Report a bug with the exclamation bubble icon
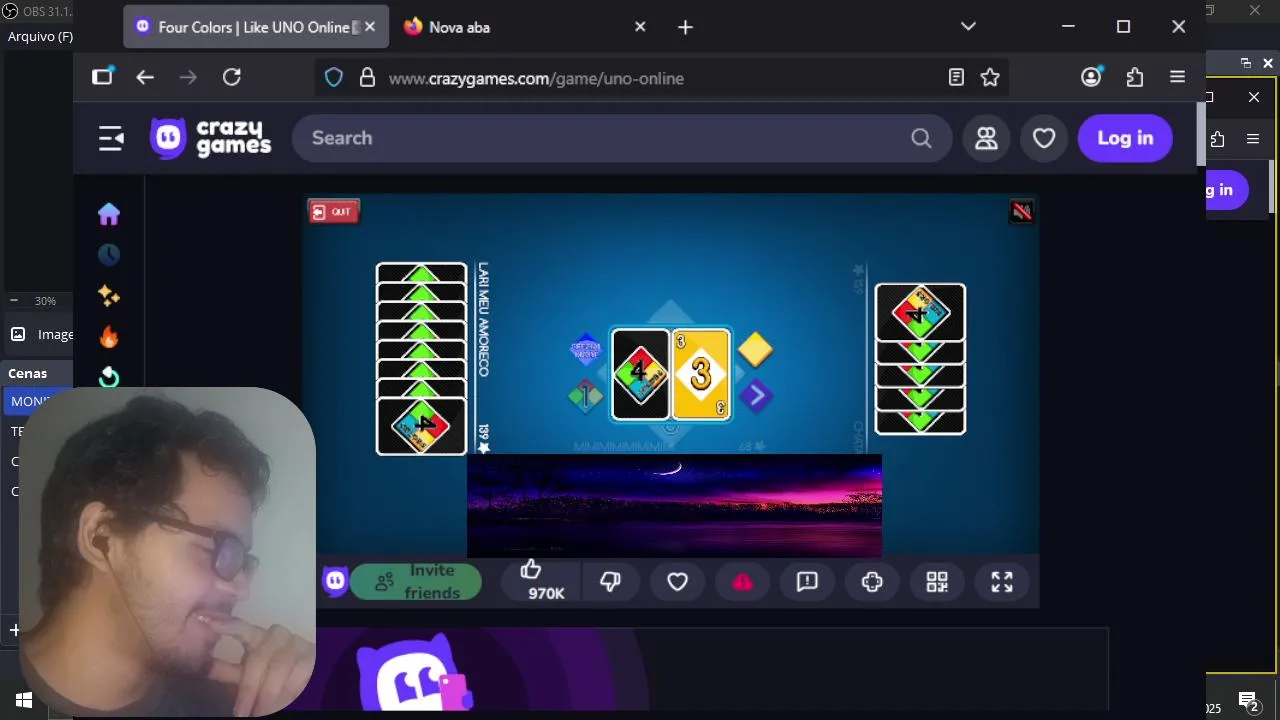The height and width of the screenshot is (720, 1280). click(807, 582)
